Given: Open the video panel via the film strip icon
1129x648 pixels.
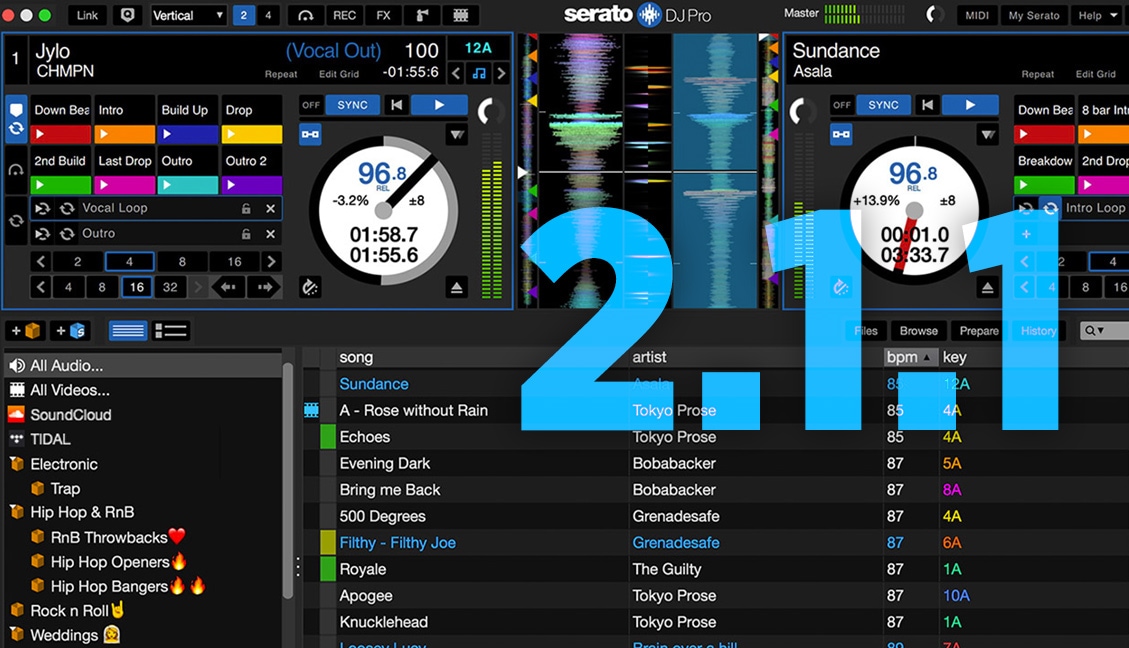Looking at the screenshot, I should pyautogui.click(x=460, y=15).
